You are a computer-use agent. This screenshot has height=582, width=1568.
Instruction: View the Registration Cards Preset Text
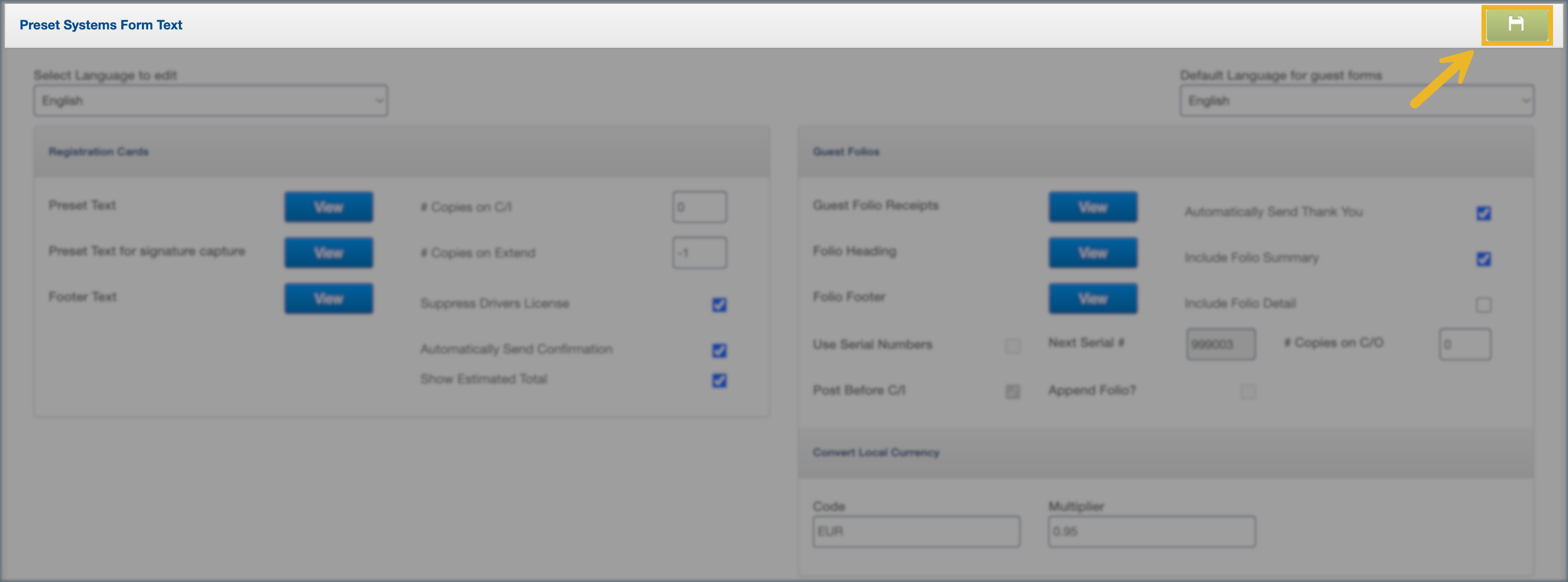[x=328, y=207]
